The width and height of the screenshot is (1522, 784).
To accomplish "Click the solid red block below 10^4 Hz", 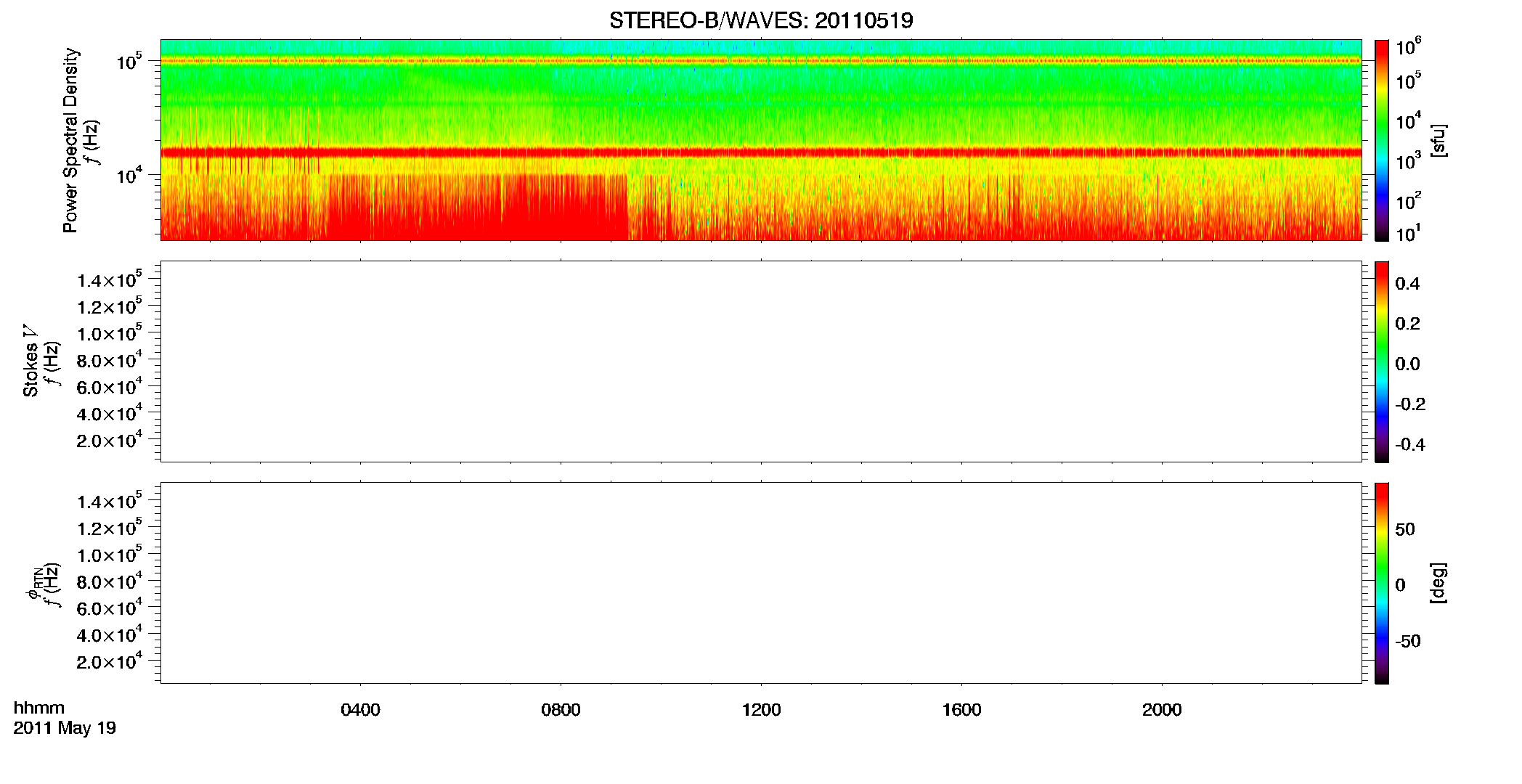I will pos(477,207).
